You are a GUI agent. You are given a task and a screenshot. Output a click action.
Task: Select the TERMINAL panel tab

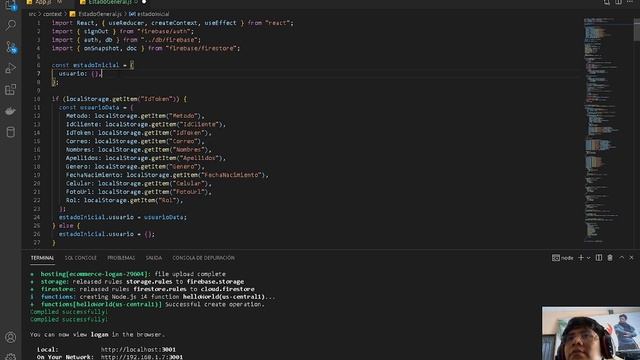pyautogui.click(x=42, y=258)
